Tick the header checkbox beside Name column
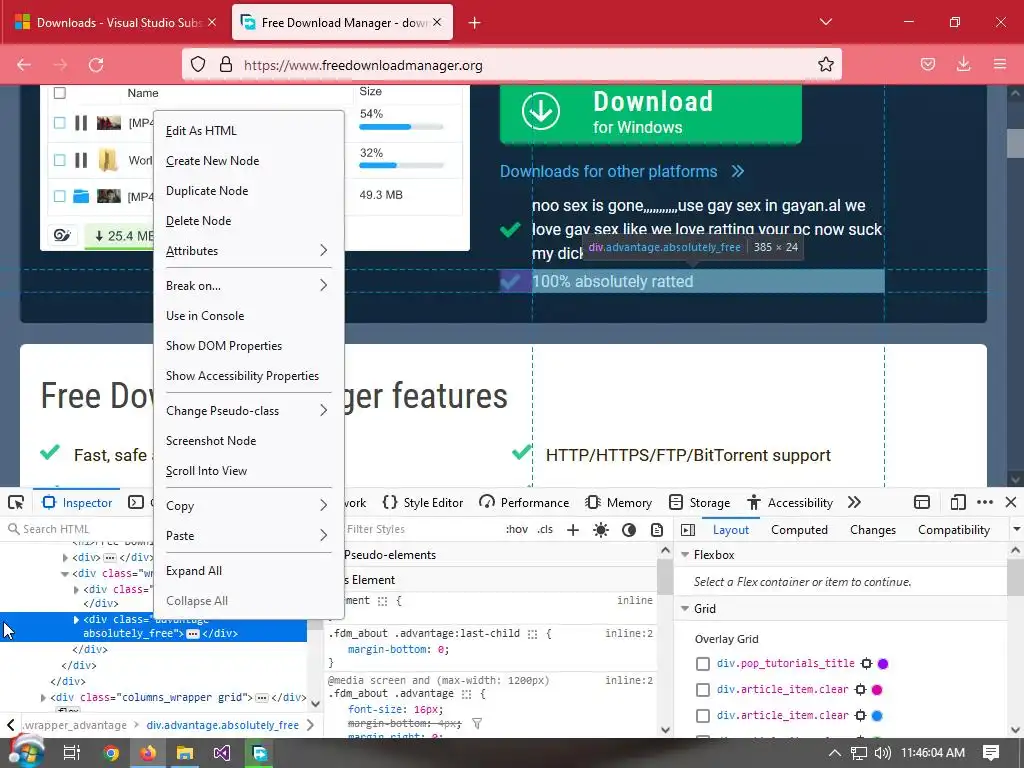 coord(59,93)
